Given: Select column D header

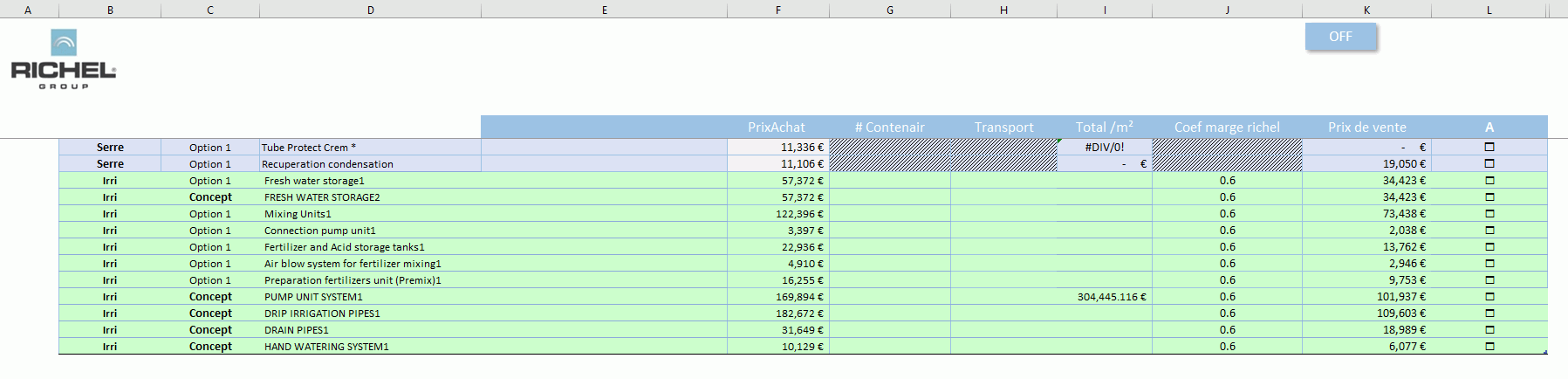Looking at the screenshot, I should pos(370,10).
